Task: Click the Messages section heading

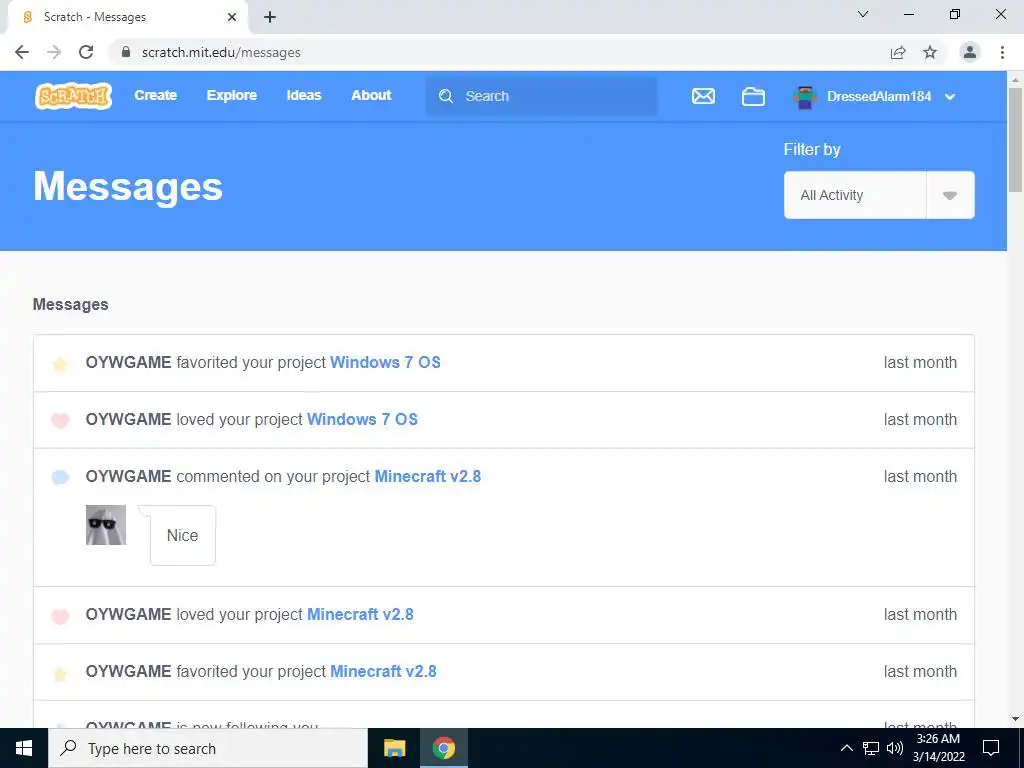Action: (x=71, y=304)
